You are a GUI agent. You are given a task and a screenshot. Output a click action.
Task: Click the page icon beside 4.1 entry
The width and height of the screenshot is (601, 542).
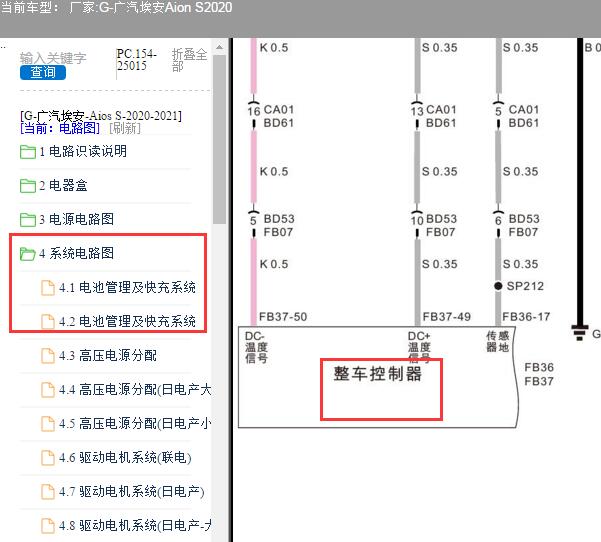[48, 288]
